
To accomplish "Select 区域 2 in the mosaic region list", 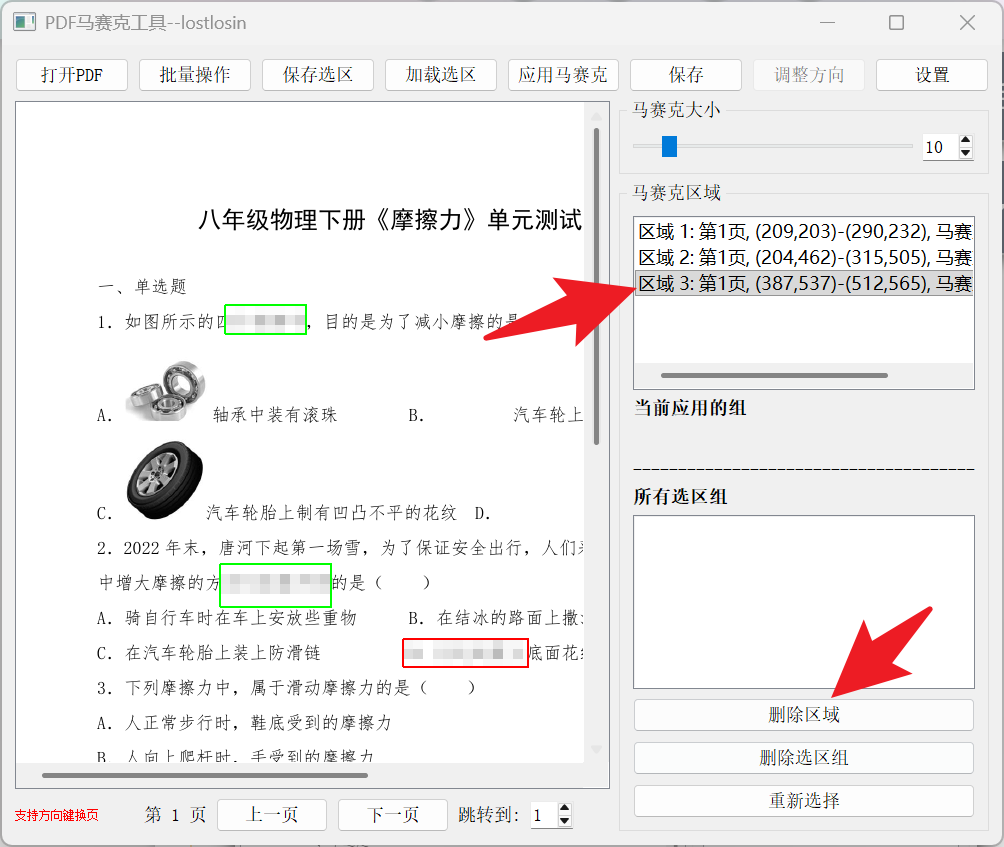I will (x=800, y=257).
